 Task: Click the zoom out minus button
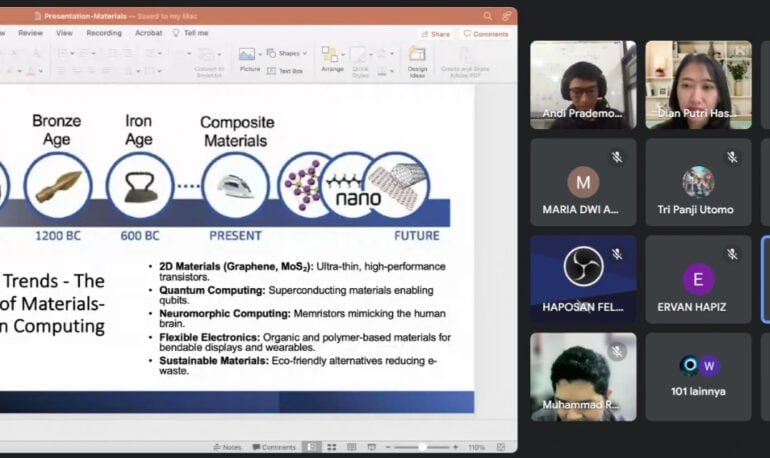(x=388, y=447)
